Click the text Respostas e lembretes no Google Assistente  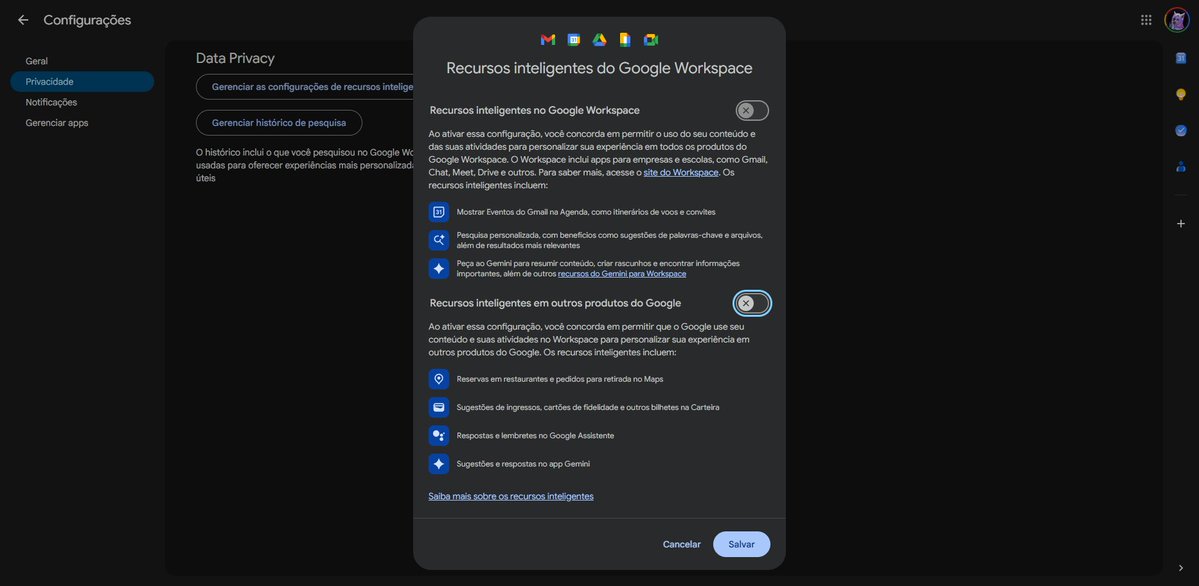tap(535, 436)
